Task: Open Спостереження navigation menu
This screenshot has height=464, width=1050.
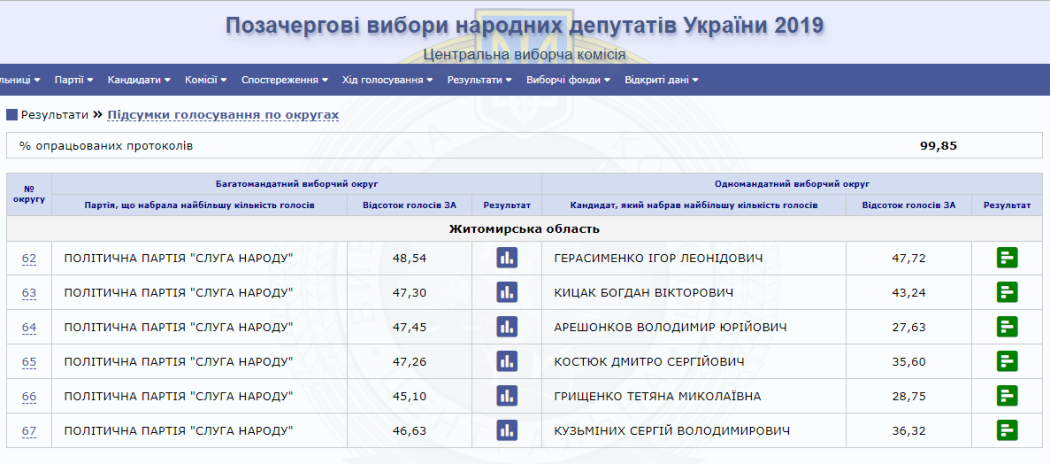Action: pos(285,80)
